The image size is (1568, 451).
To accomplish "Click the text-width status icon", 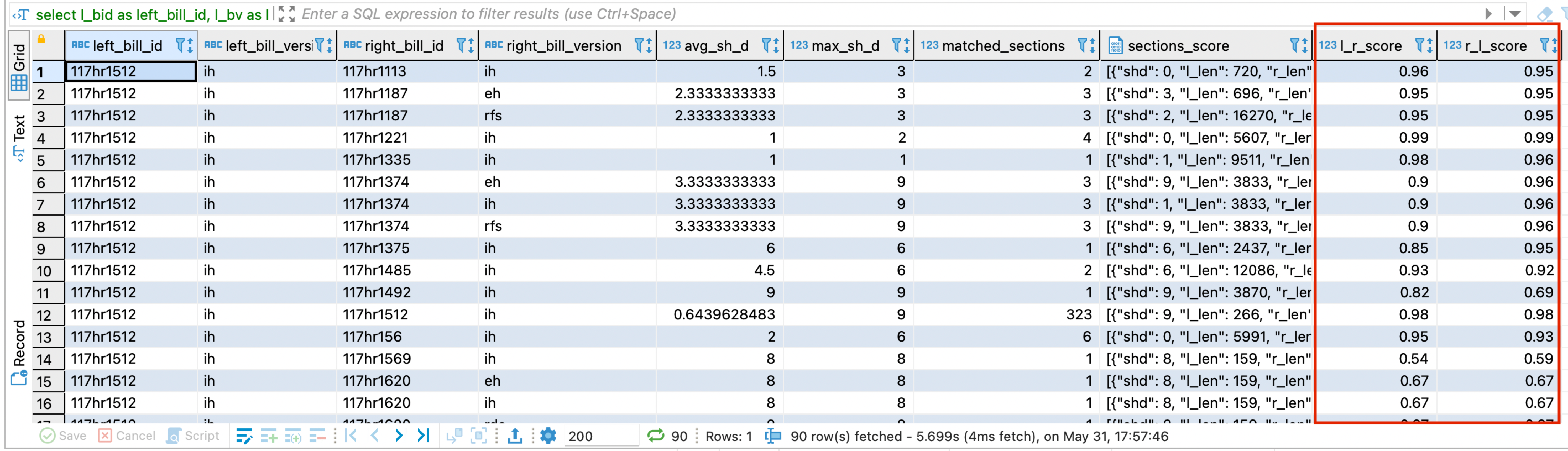I will (x=773, y=436).
